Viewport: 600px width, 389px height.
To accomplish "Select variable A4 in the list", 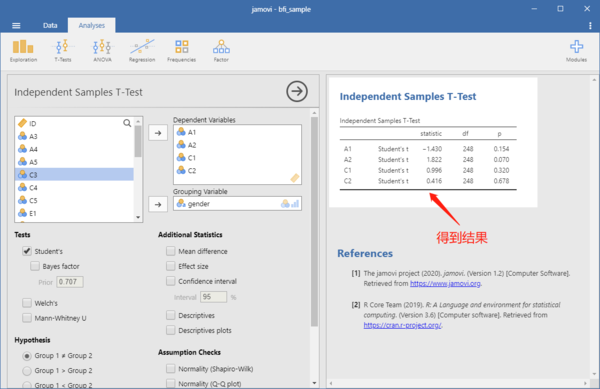I will [x=74, y=149].
